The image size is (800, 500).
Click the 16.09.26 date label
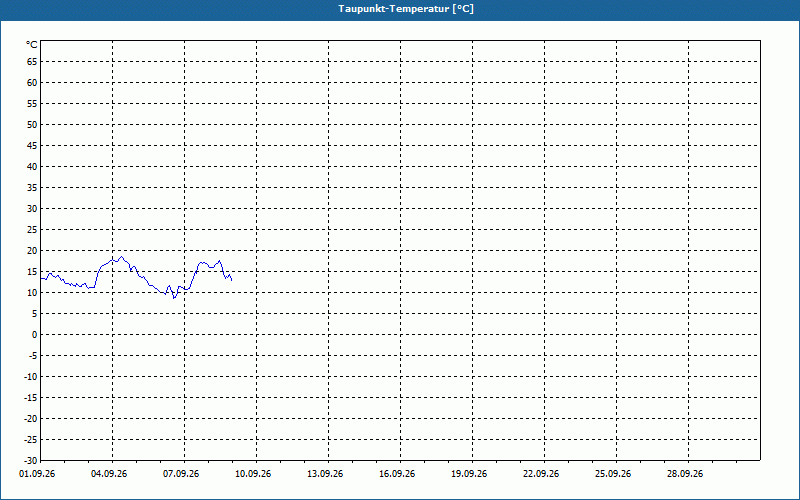coord(397,474)
